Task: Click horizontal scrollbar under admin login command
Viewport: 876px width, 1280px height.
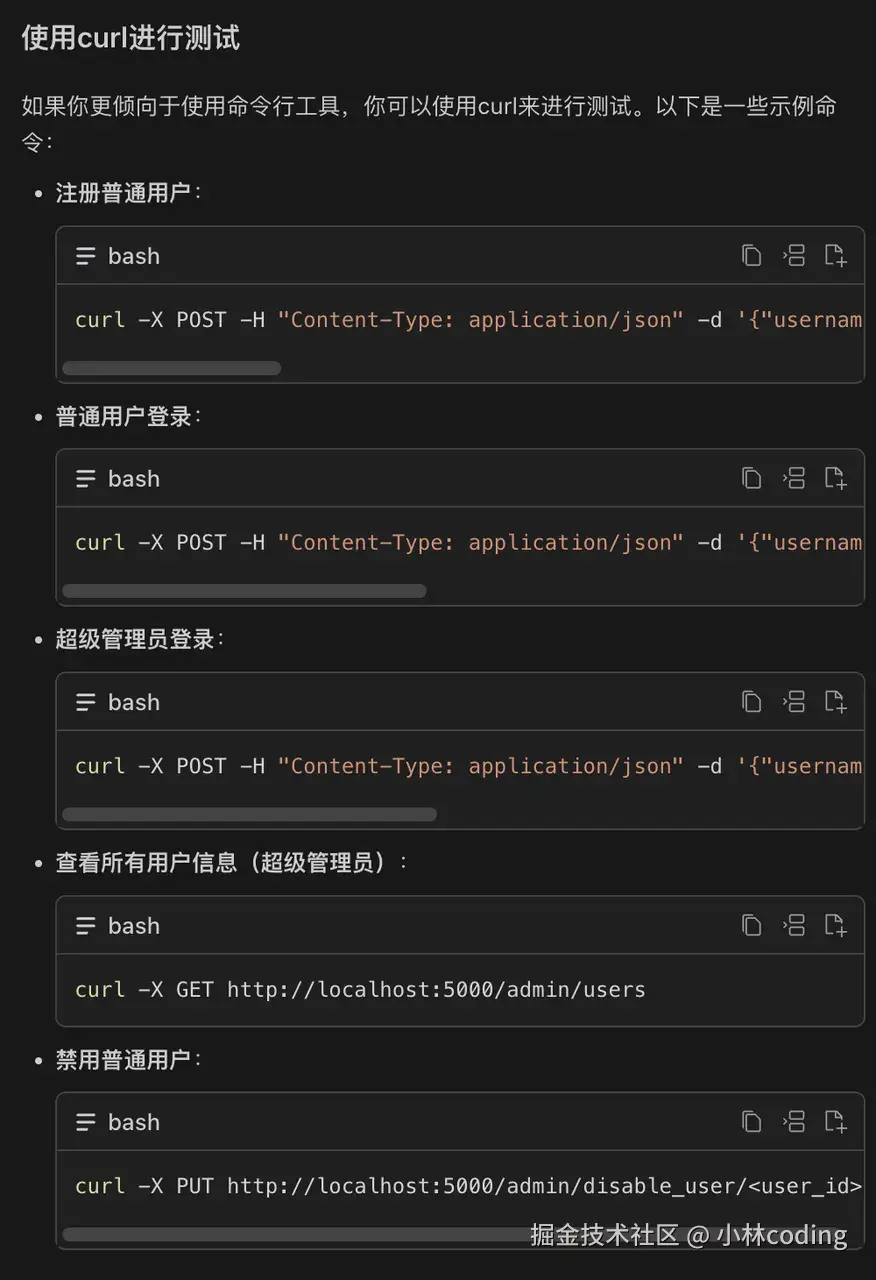Action: pyautogui.click(x=248, y=814)
